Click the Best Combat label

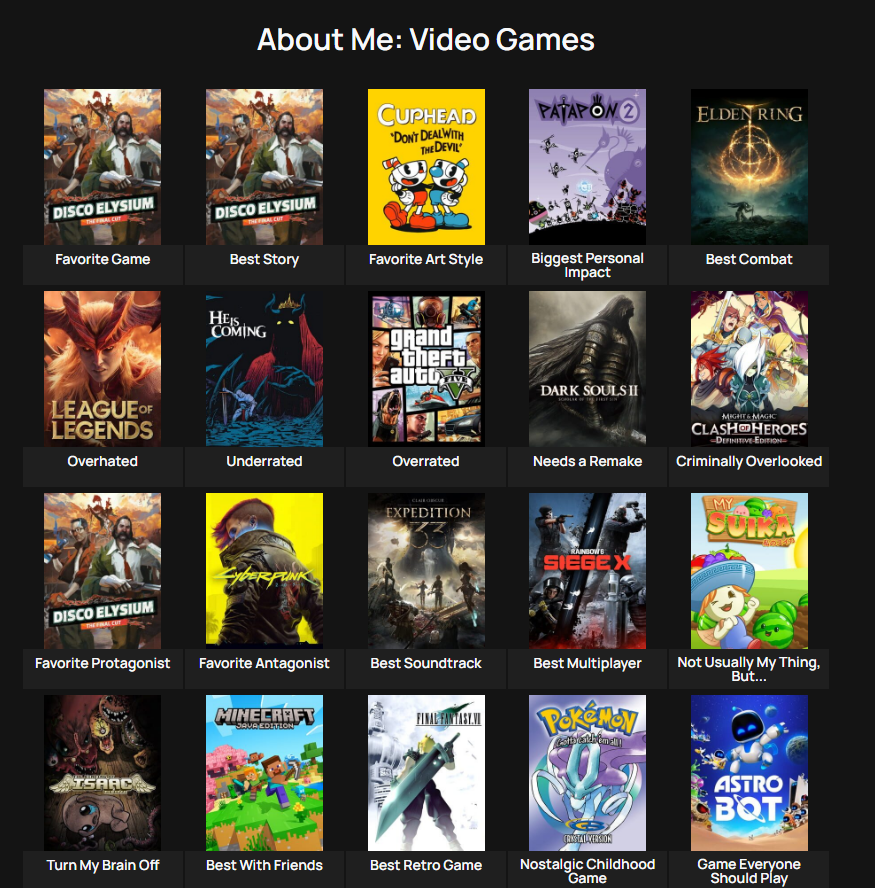click(749, 259)
